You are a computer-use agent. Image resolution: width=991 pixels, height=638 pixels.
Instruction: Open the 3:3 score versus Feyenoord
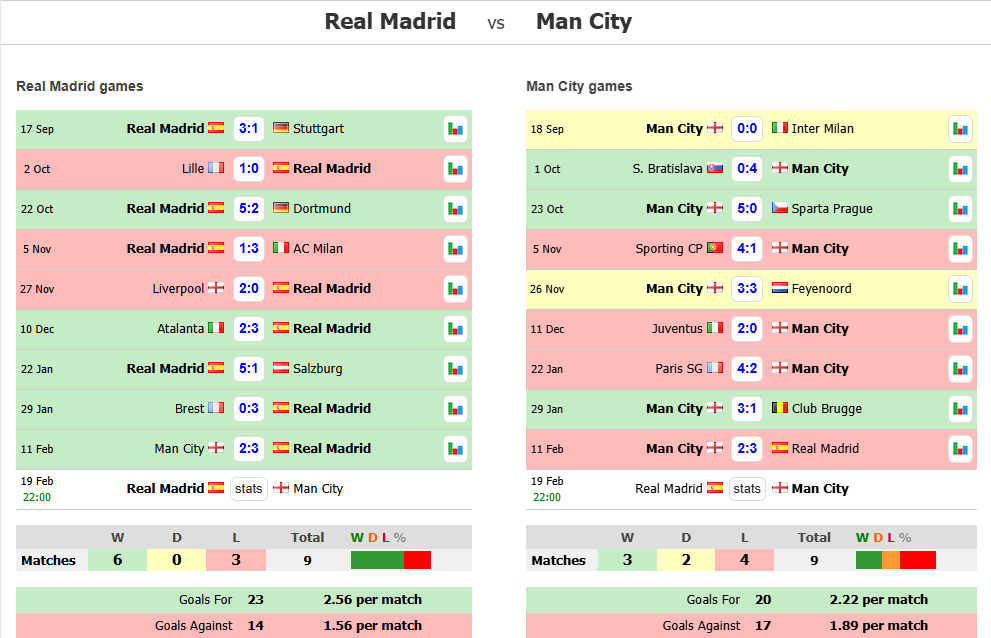click(747, 288)
